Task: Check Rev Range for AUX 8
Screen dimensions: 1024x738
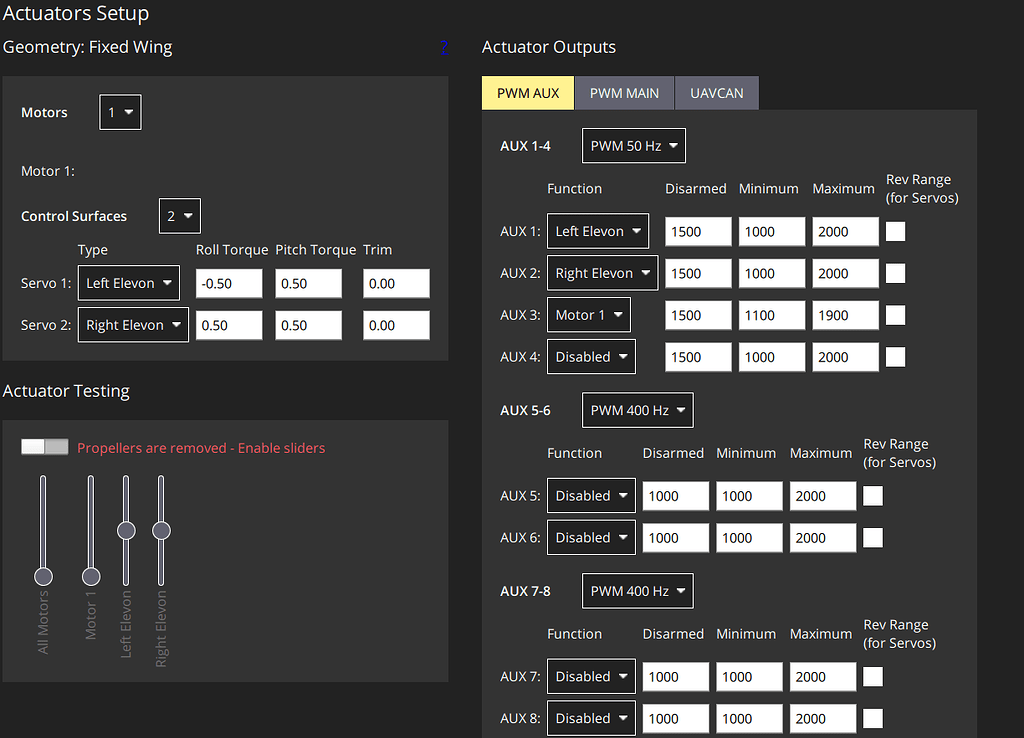Action: (x=872, y=718)
